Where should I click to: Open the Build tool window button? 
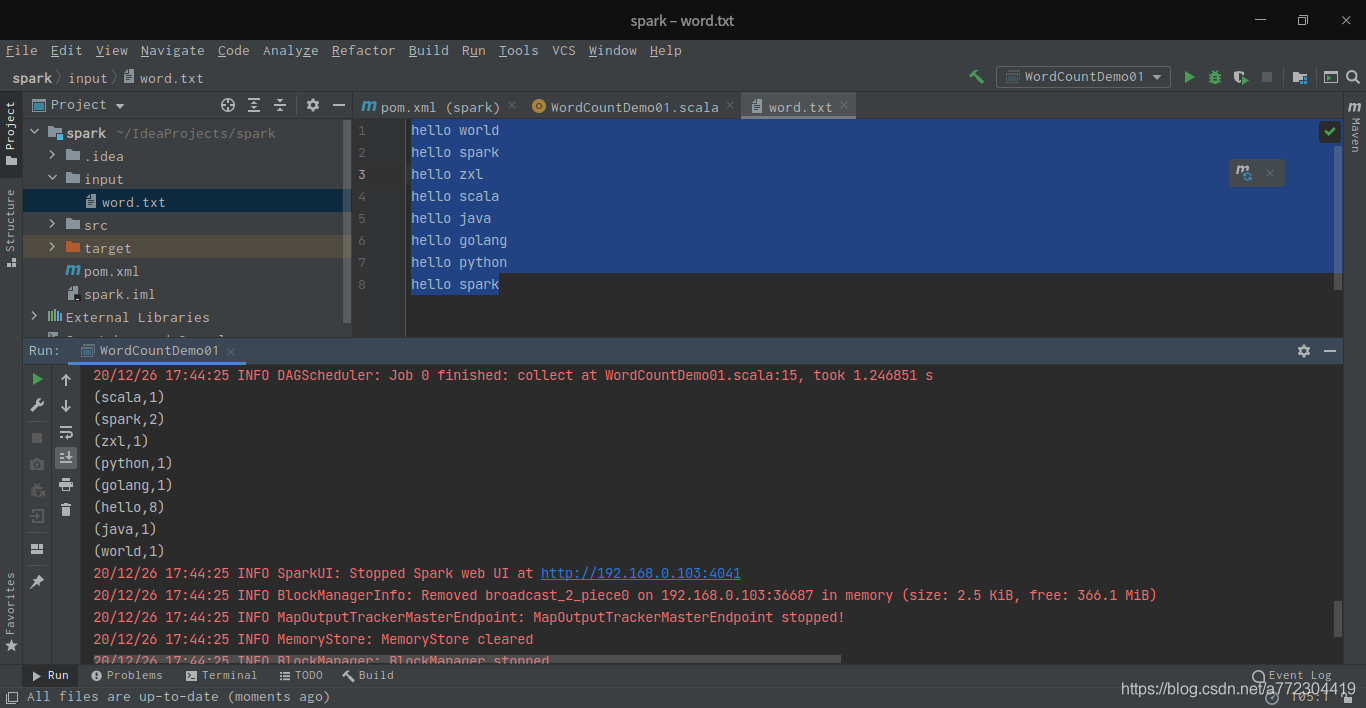coord(368,675)
